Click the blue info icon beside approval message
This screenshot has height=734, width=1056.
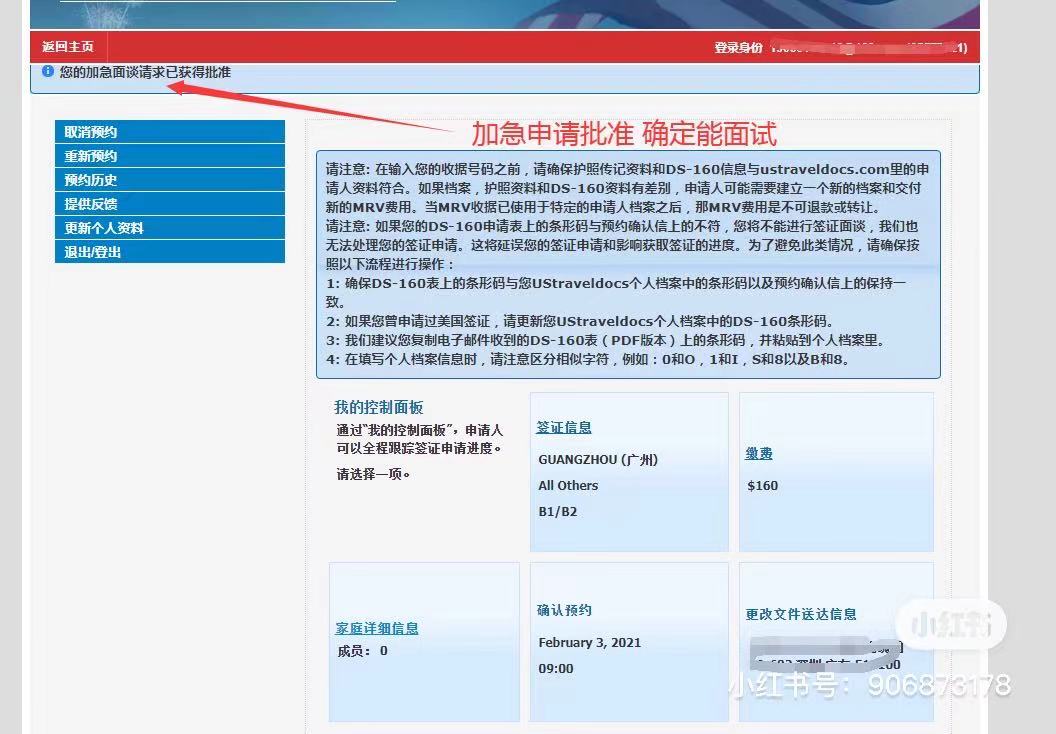coord(48,72)
